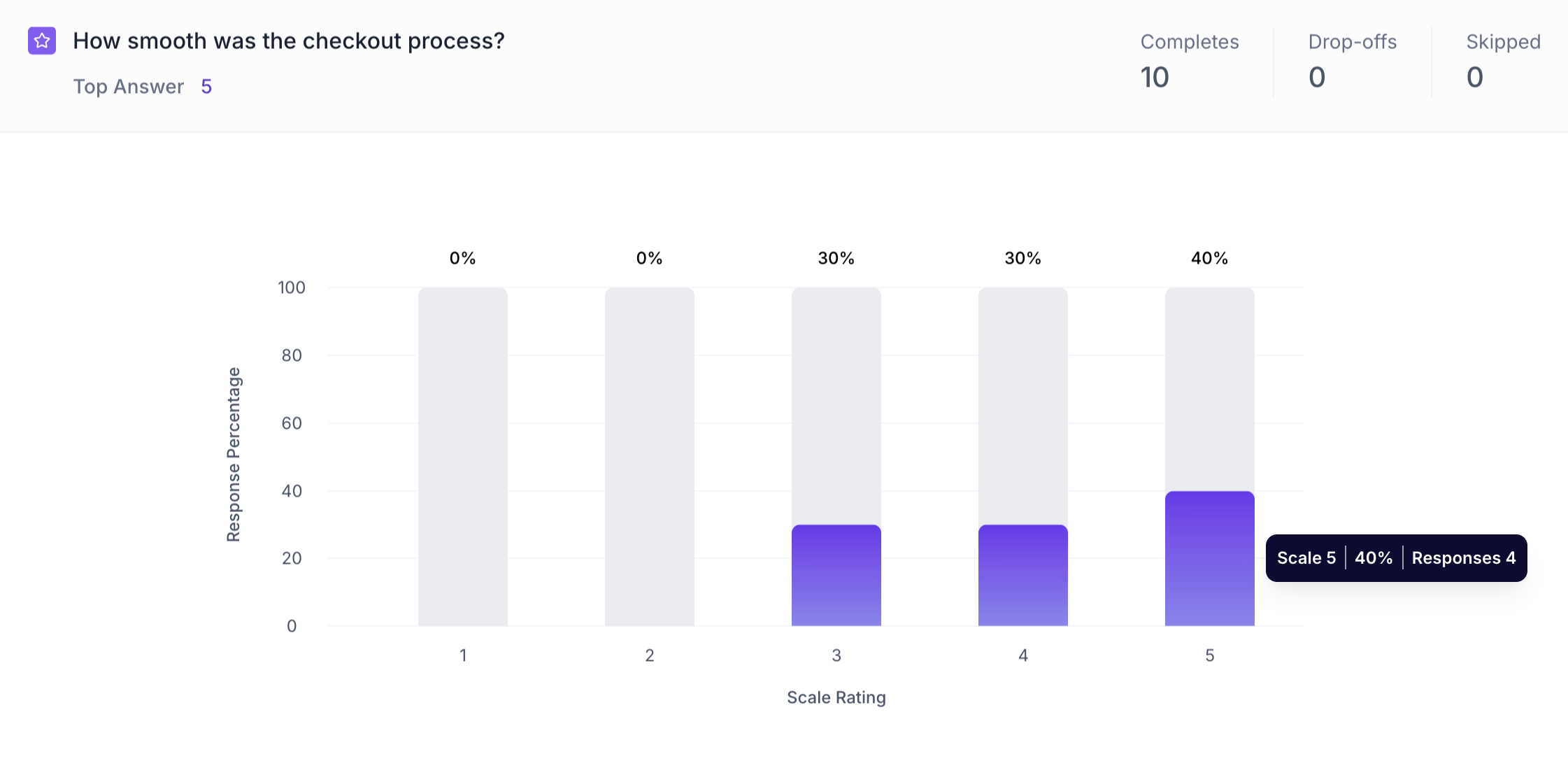Click the x-axis label 2
Image resolution: width=1568 pixels, height=761 pixels.
pyautogui.click(x=649, y=655)
